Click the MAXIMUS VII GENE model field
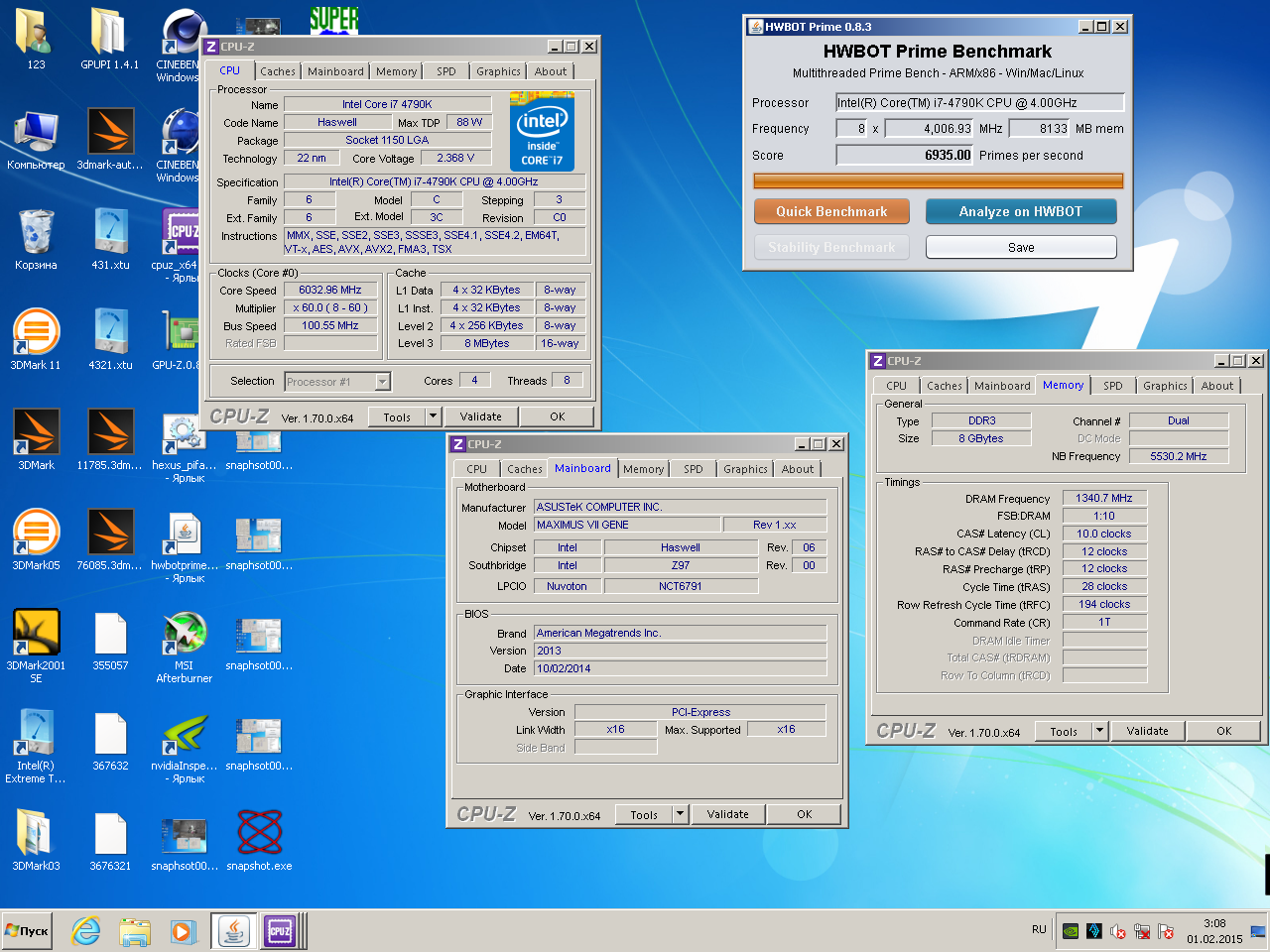Screen dimensions: 1270x952 627,525
